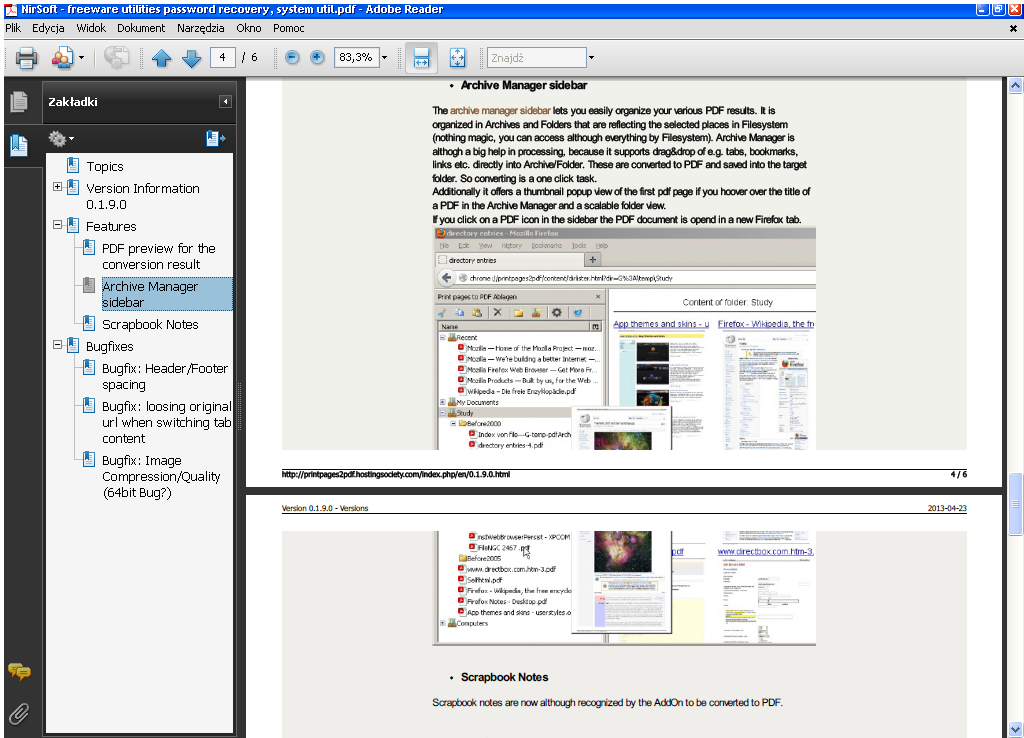The image size is (1024, 738).
Task: Go to previous page with up arrow
Action: tap(161, 58)
